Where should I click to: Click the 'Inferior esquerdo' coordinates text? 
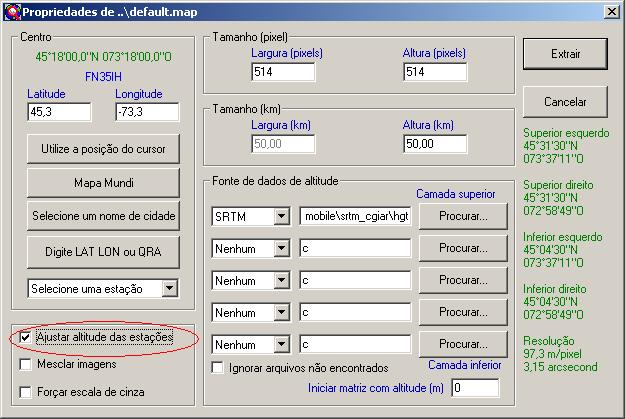[563, 250]
